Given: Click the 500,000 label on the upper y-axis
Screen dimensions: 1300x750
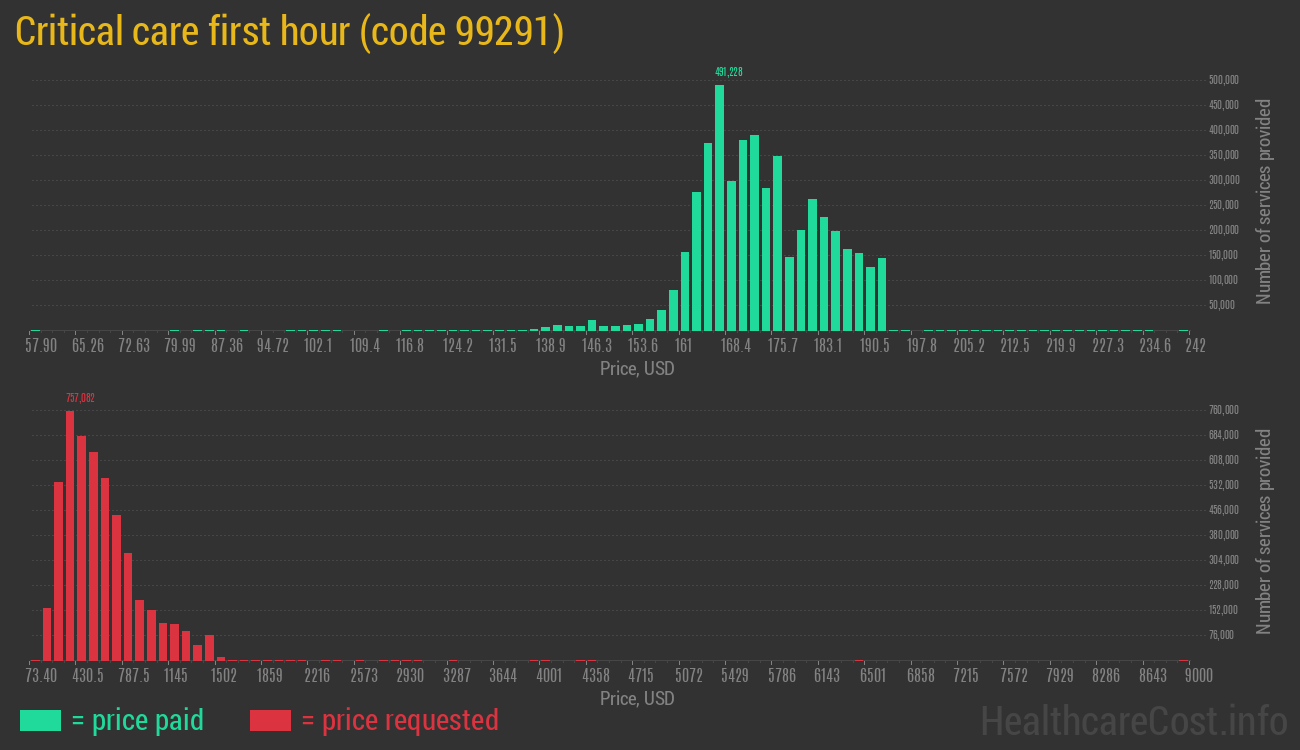Looking at the screenshot, I should [1224, 80].
